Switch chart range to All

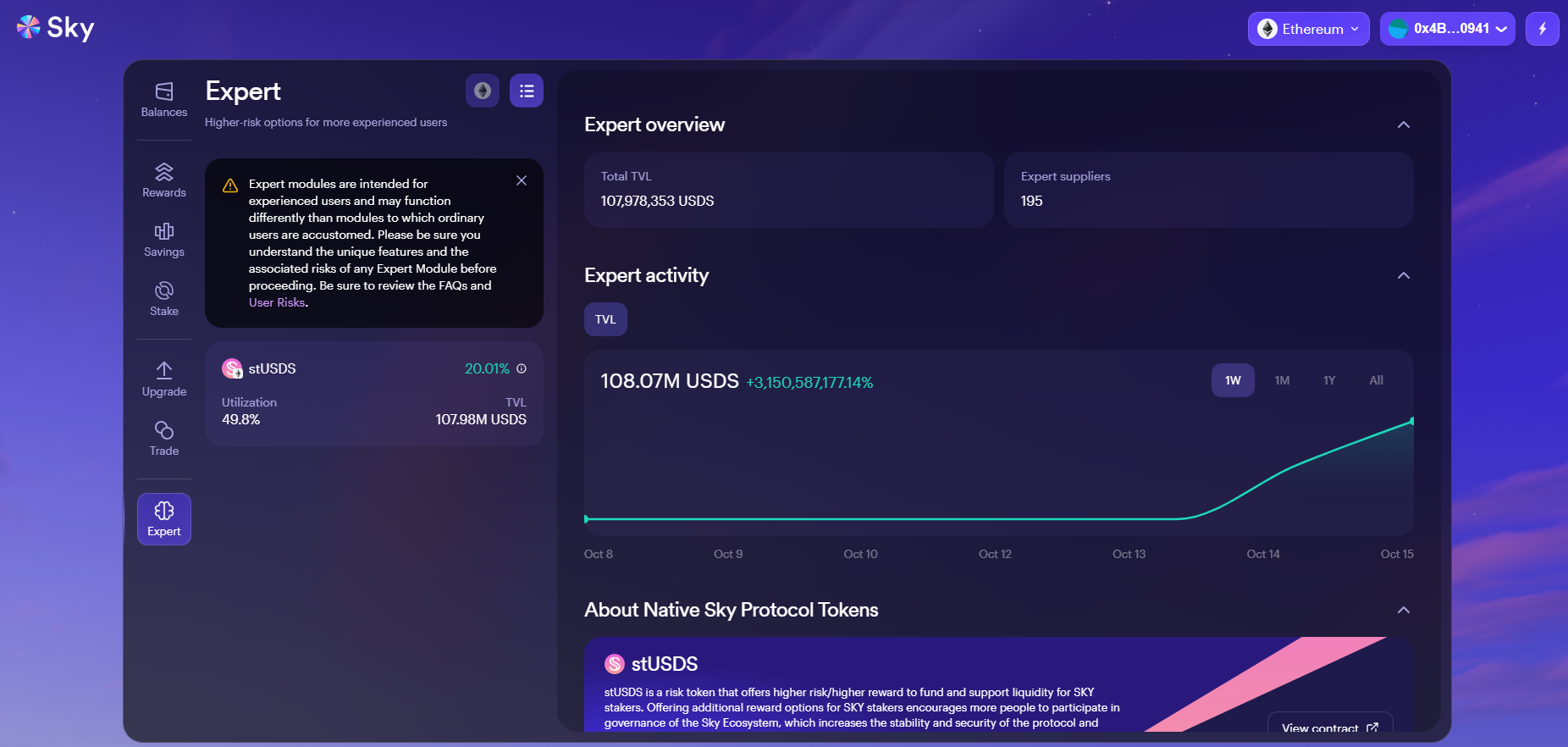(1376, 380)
